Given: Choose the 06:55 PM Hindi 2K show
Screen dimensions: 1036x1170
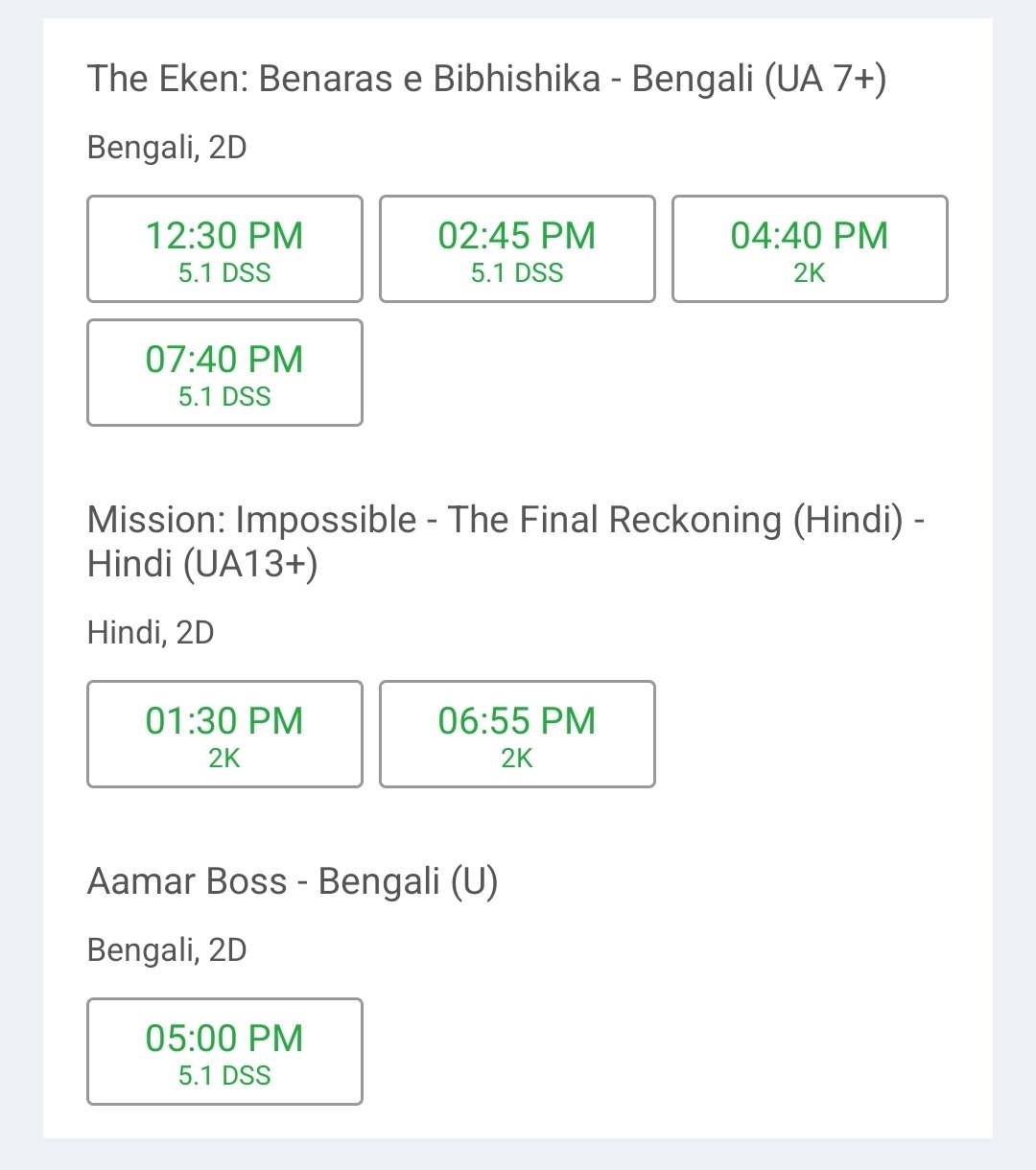Looking at the screenshot, I should tap(517, 735).
